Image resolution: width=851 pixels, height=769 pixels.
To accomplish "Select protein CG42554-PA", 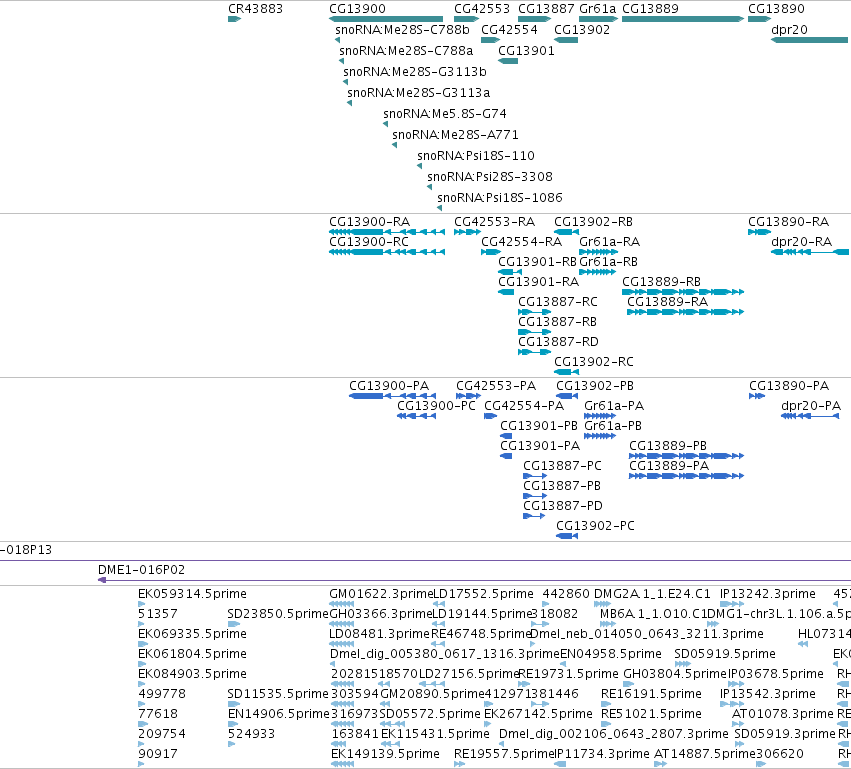I will (491, 416).
